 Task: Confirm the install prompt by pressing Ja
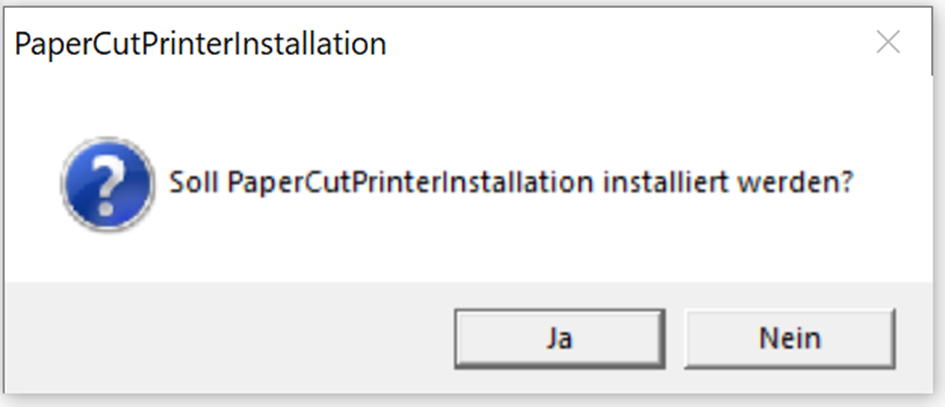[558, 338]
